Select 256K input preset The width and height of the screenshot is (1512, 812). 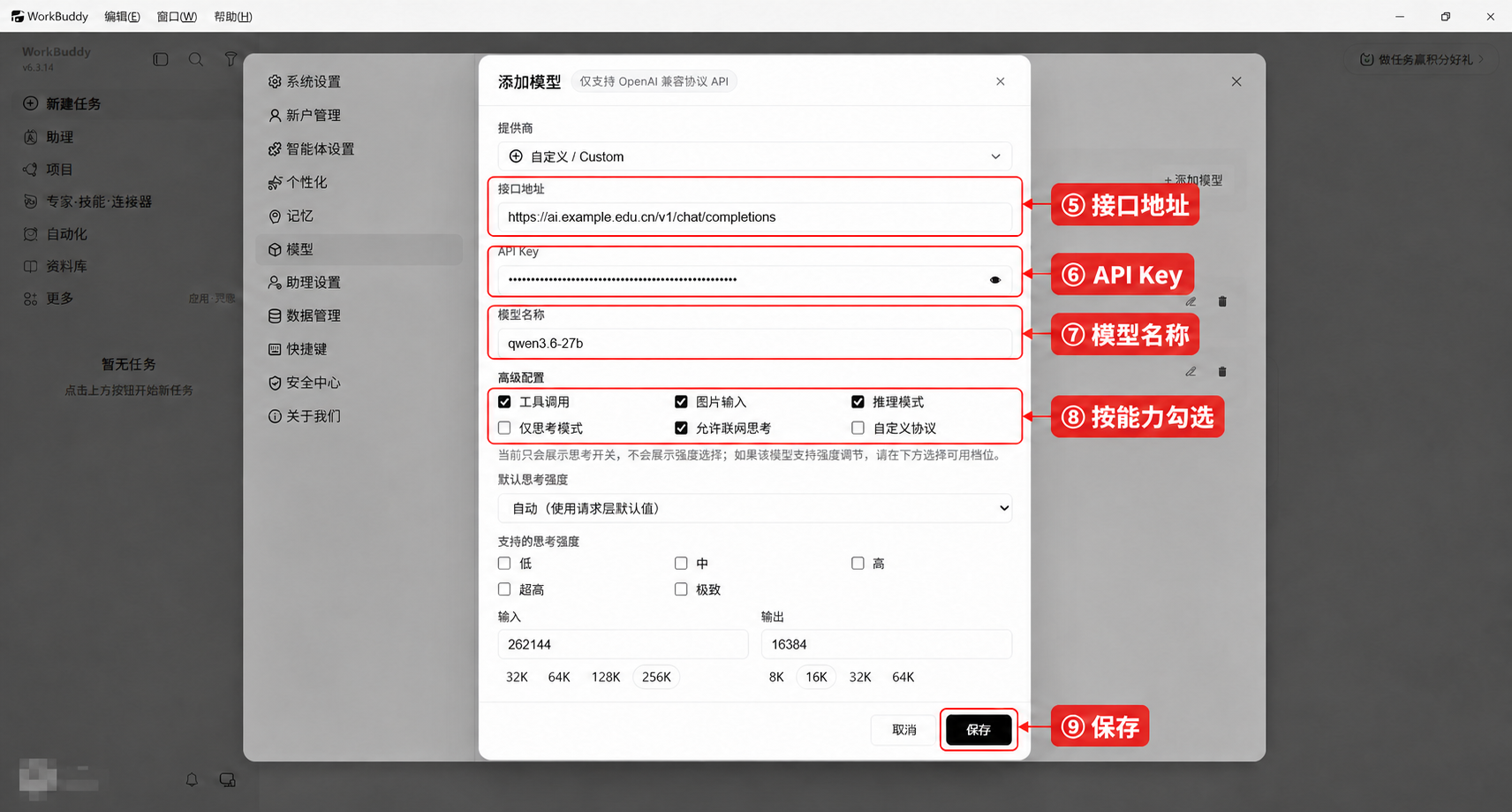point(656,677)
